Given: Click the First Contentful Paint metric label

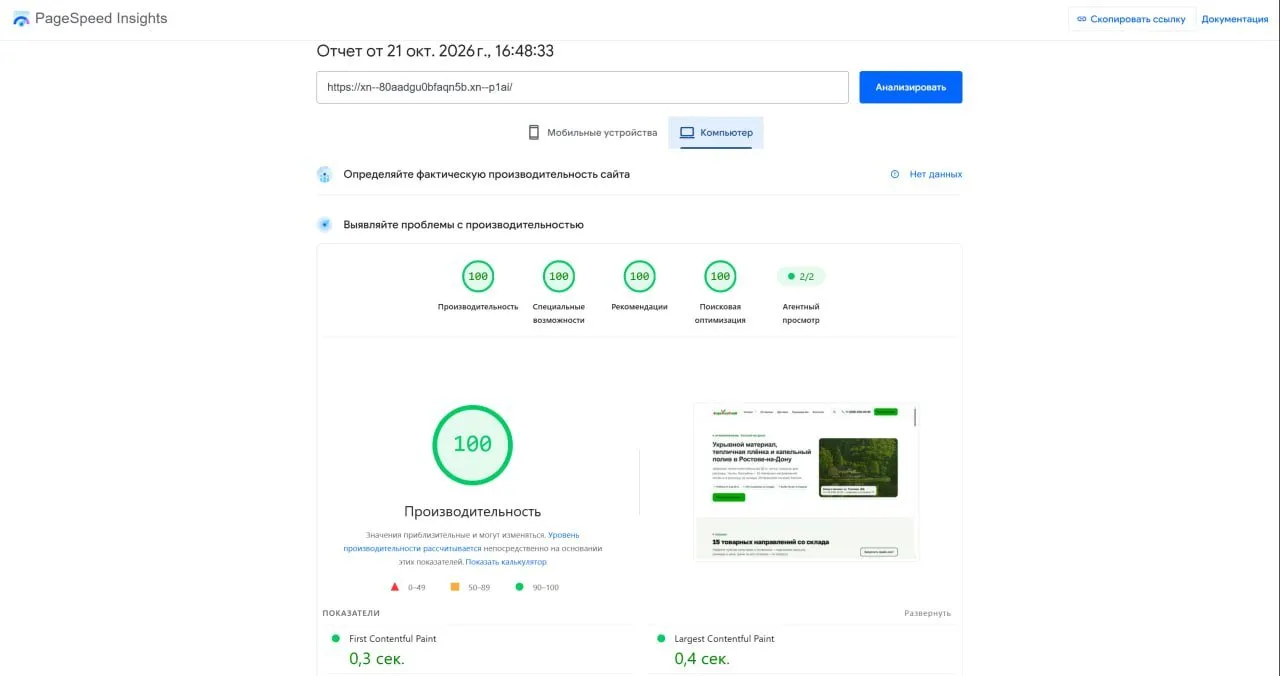Looking at the screenshot, I should pyautogui.click(x=393, y=639).
